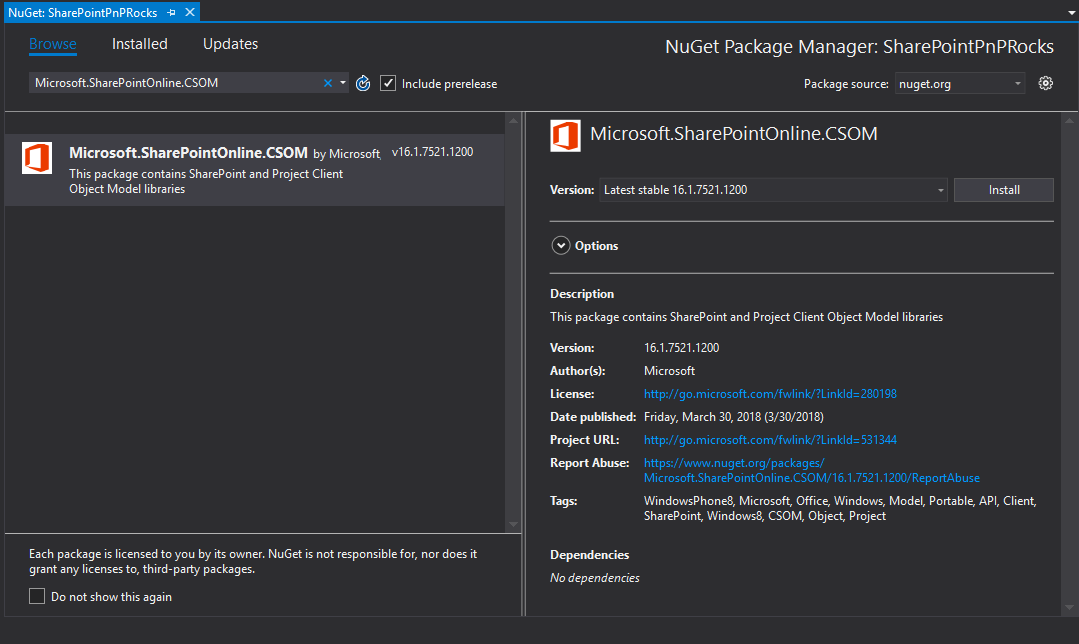Click the Office logo in details pane
The height and width of the screenshot is (644, 1079).
(x=565, y=135)
